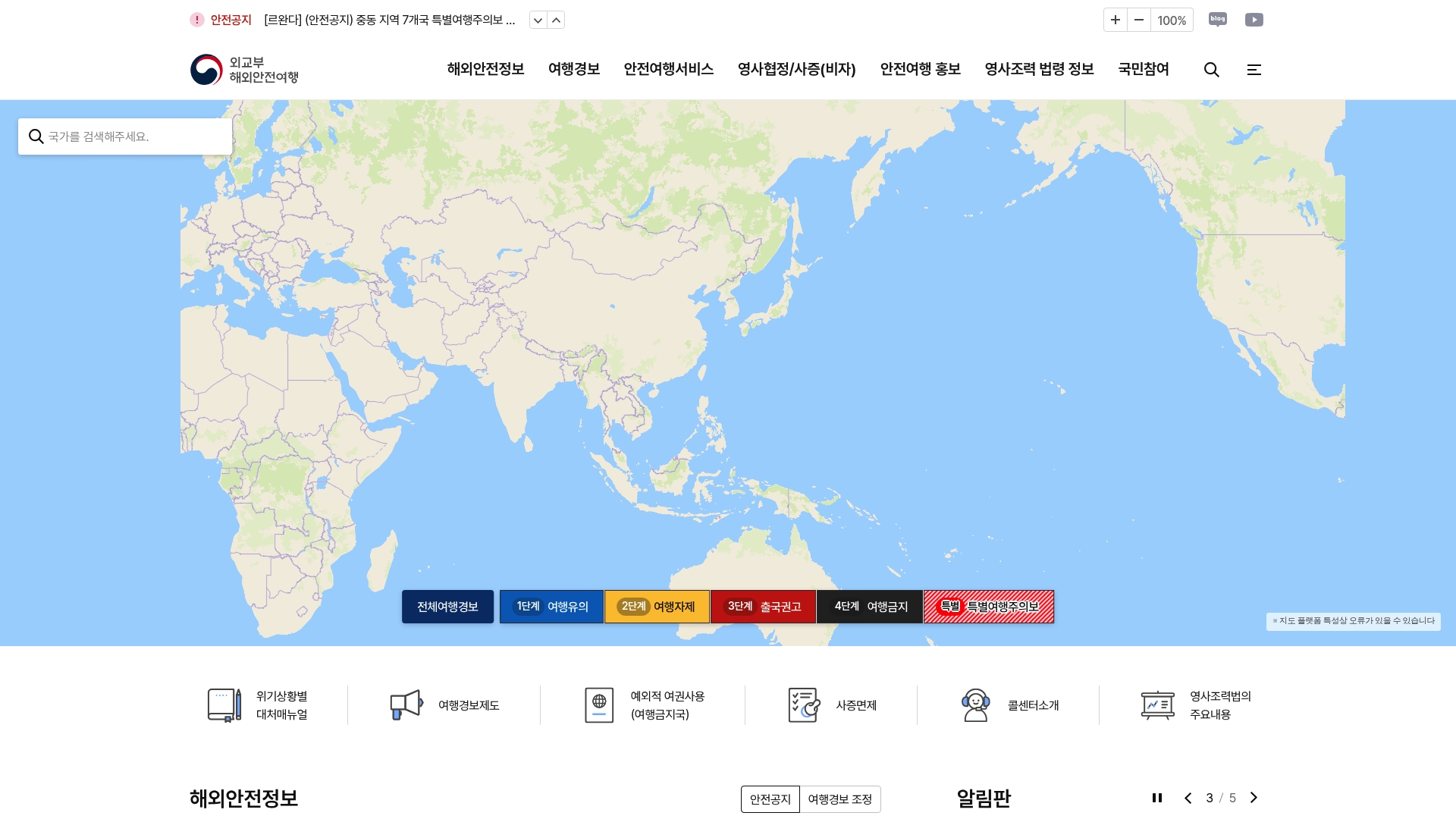Toggle the 1단계 여행유의 map filter
The image size is (1456, 819).
pos(551,606)
